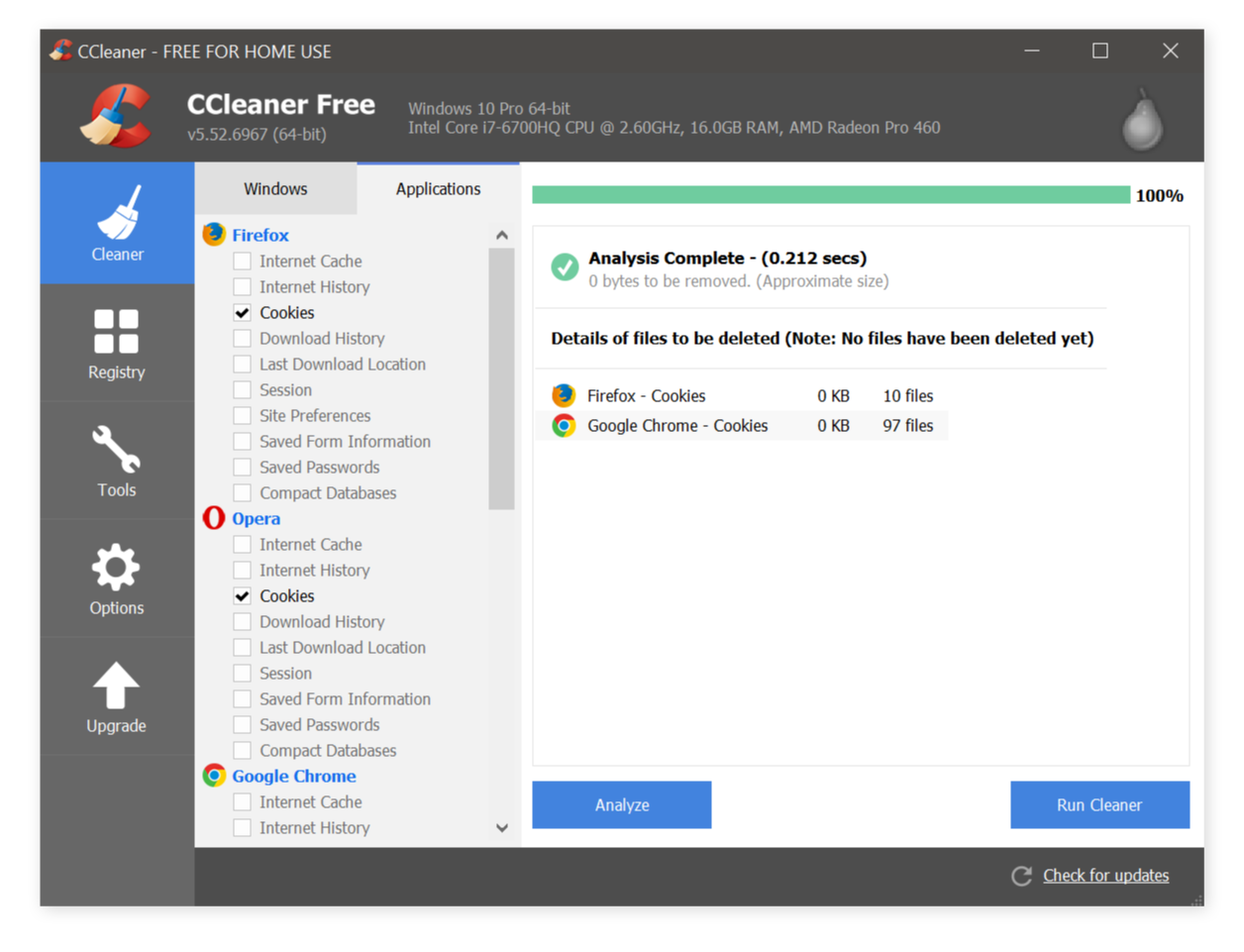
Task: Enable Firefox Session checkbox
Action: click(242, 389)
